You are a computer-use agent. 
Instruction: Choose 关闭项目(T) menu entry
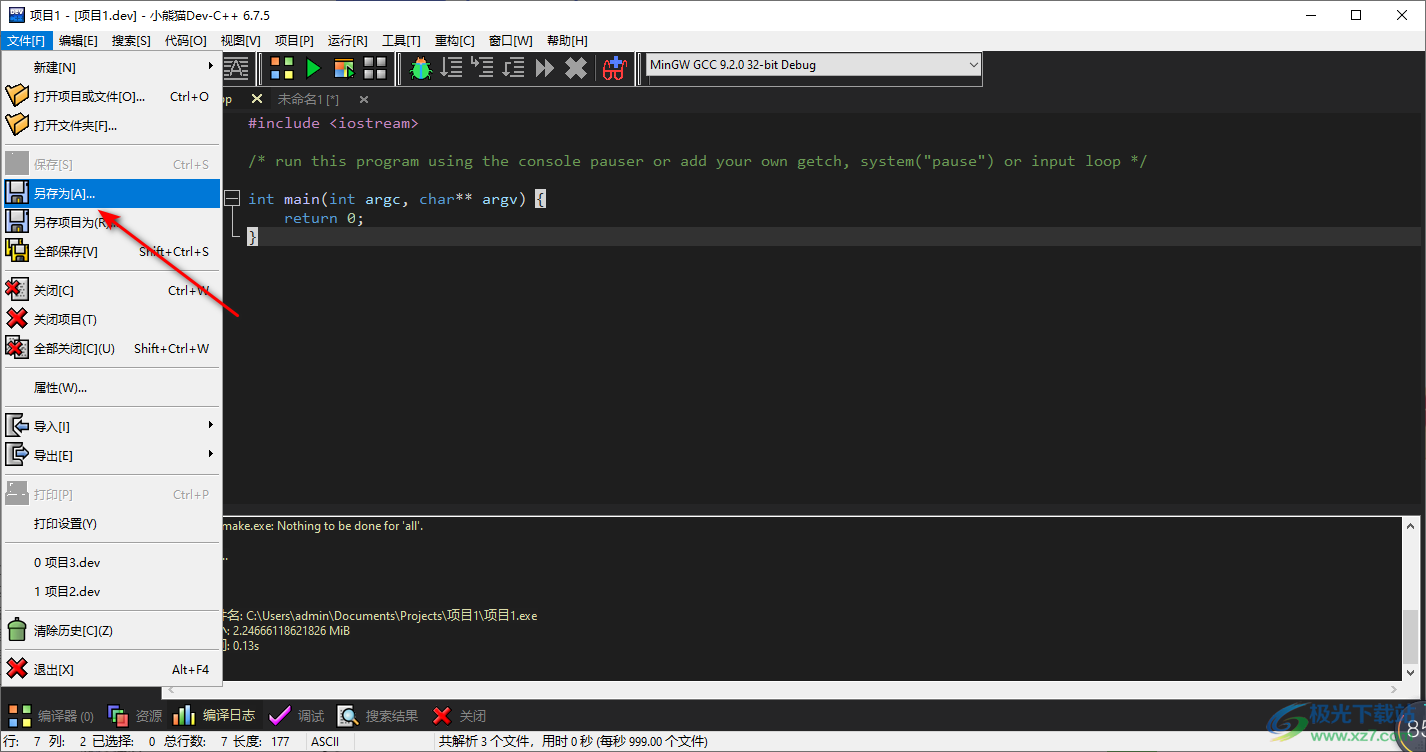112,319
